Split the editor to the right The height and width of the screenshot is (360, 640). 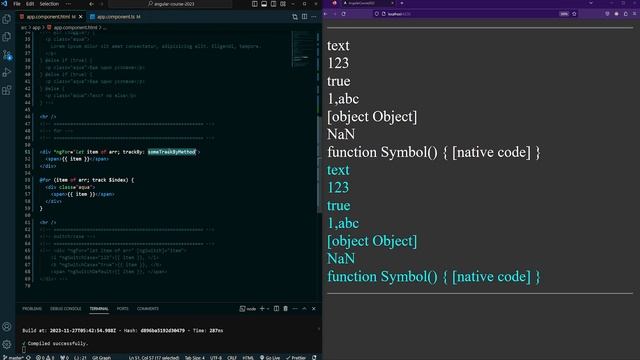pos(304,17)
